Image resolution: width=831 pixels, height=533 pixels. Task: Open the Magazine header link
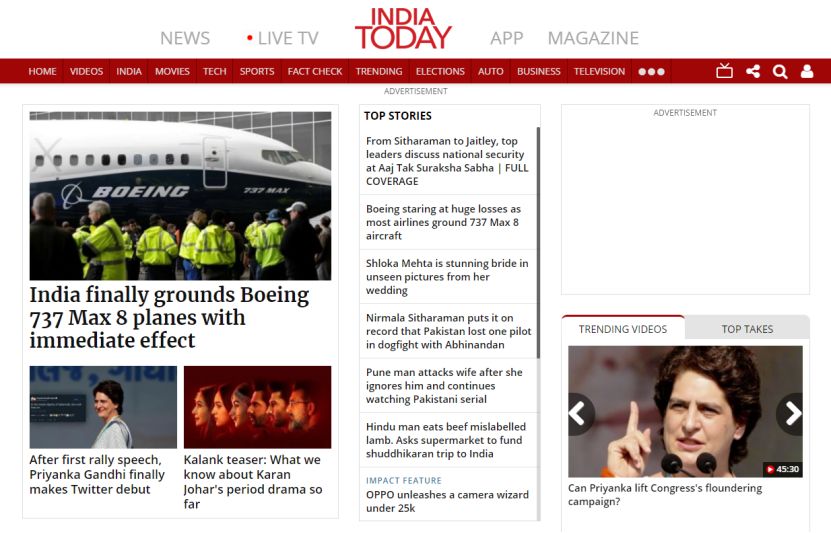point(593,38)
